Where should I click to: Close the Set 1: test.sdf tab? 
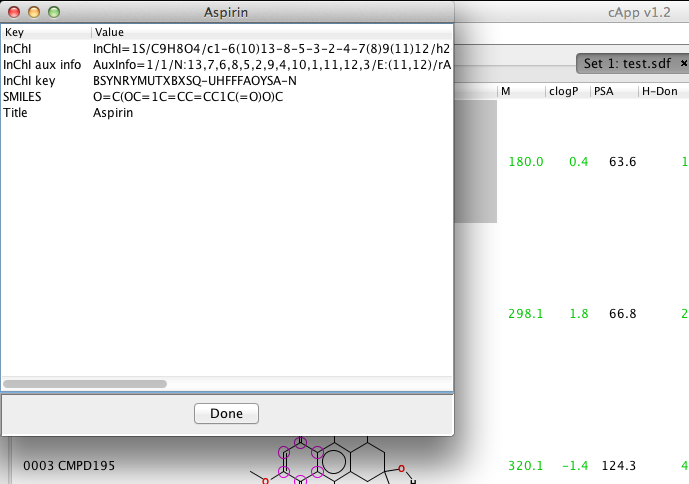click(x=684, y=63)
